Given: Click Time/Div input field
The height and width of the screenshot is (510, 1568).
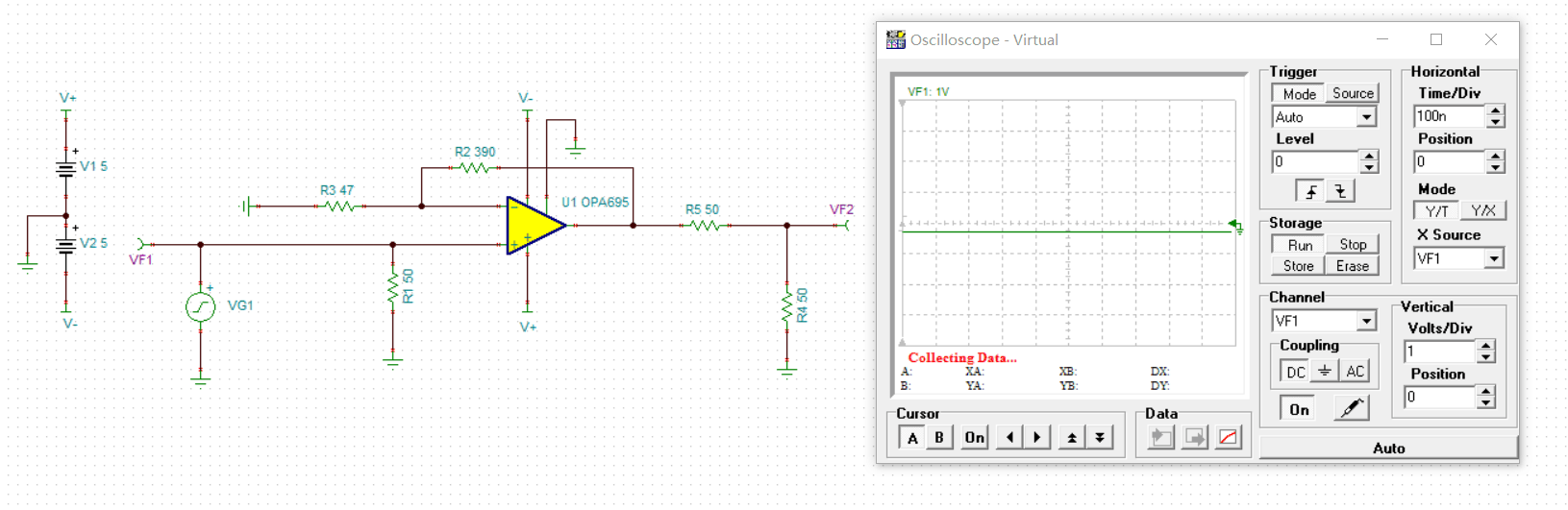Looking at the screenshot, I should coord(1449,116).
